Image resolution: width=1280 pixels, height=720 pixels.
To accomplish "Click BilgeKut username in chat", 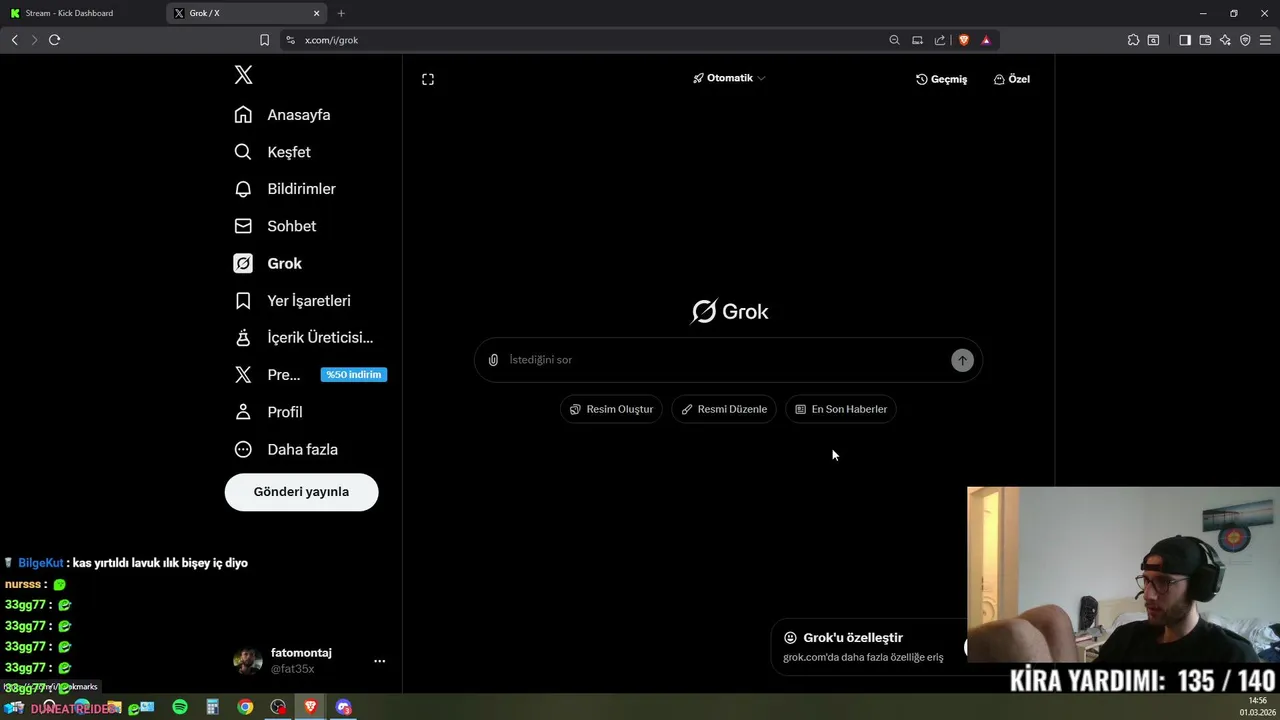I will tap(40, 563).
